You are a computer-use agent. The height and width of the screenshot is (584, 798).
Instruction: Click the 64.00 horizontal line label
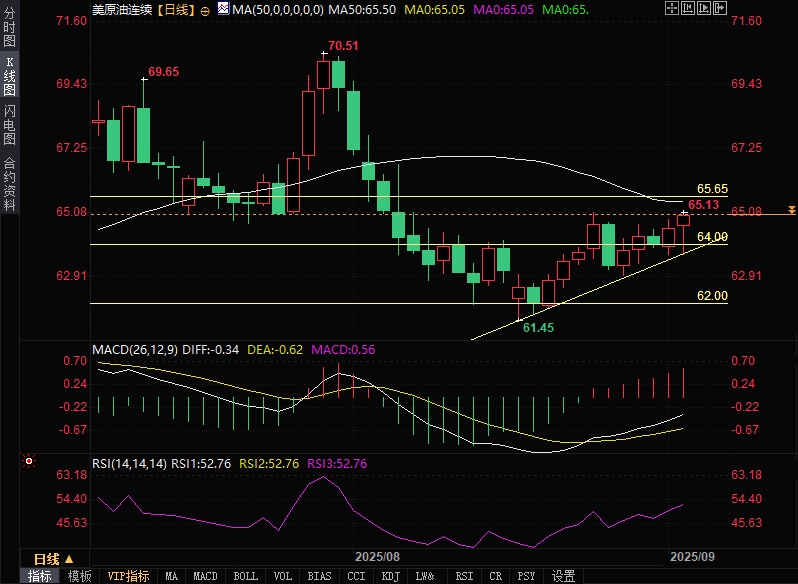[712, 237]
